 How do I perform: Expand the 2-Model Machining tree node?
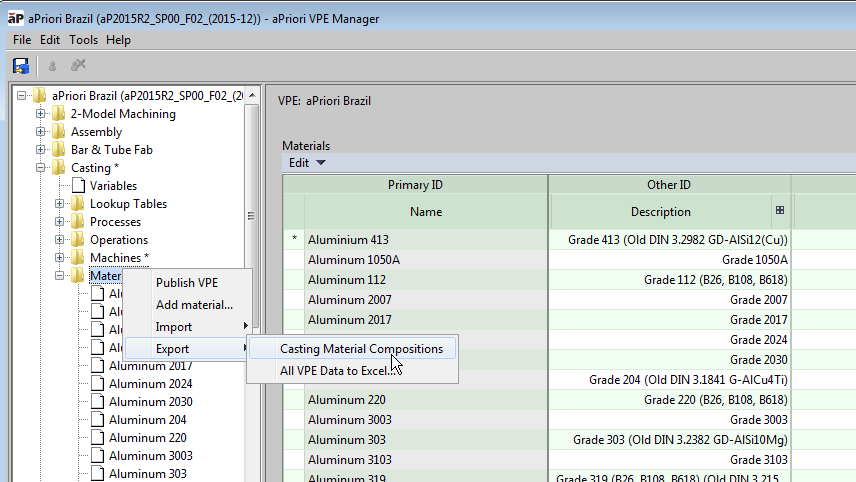tap(41, 114)
